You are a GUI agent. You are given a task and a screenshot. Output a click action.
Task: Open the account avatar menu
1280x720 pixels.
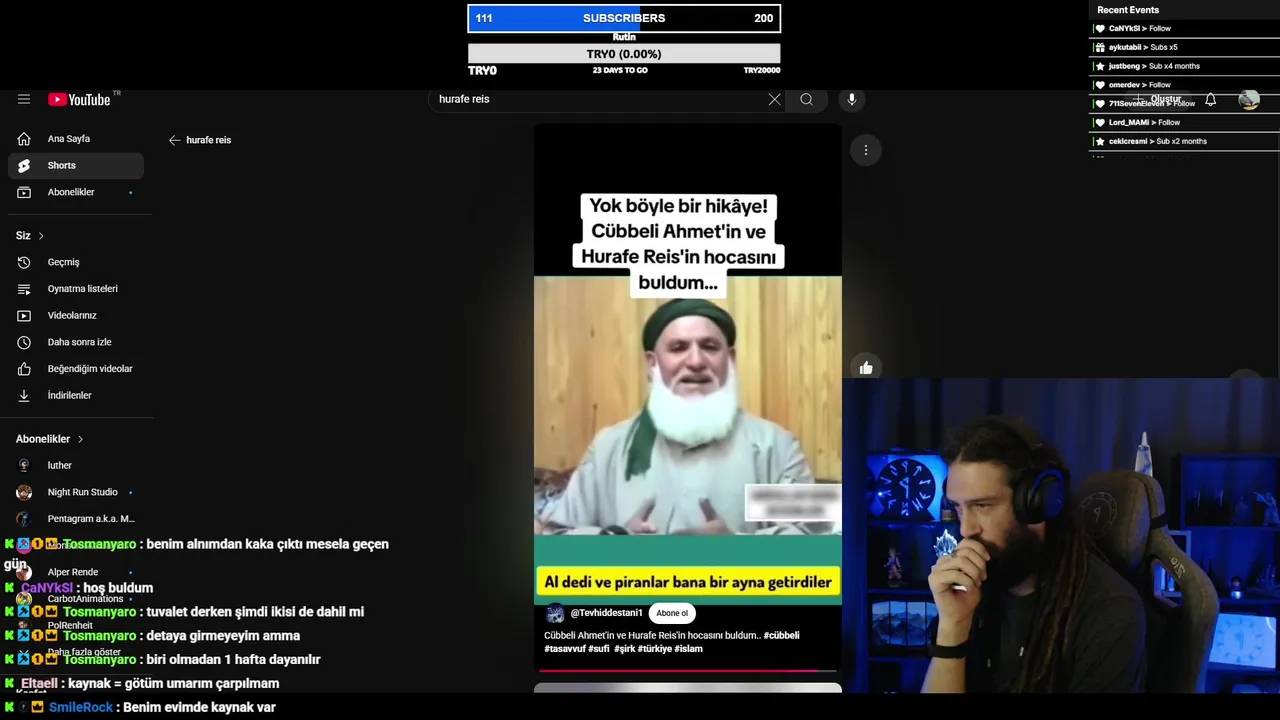tap(1249, 100)
